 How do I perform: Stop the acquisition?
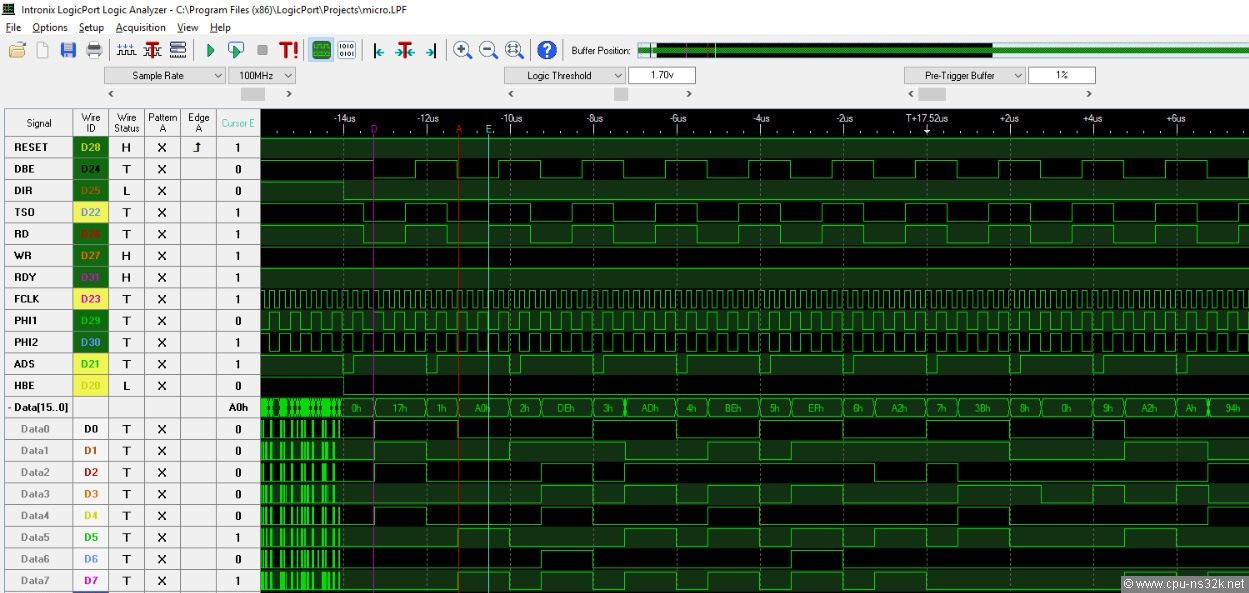262,50
